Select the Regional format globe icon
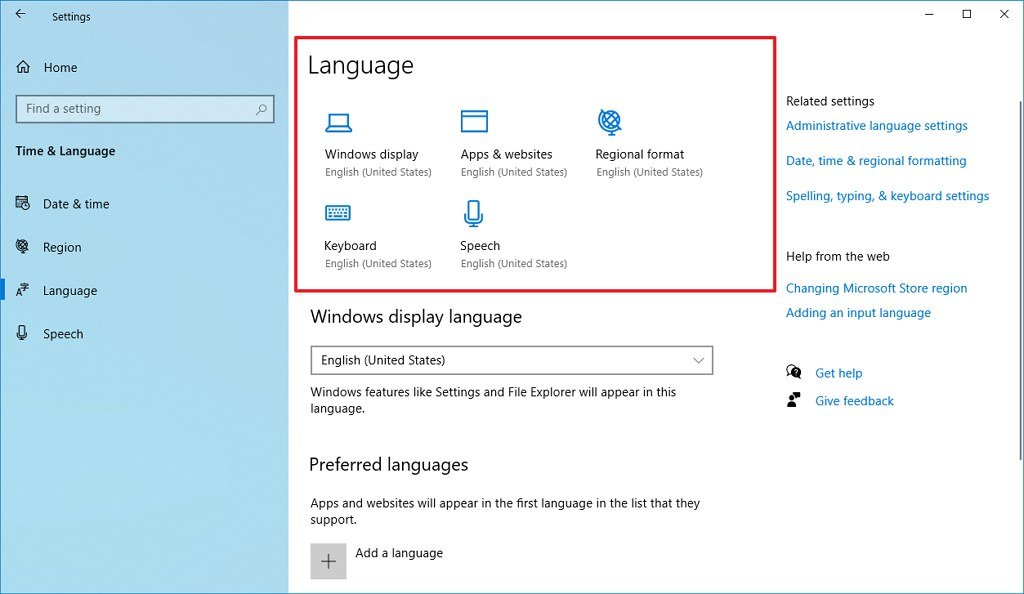The image size is (1024, 594). [610, 122]
